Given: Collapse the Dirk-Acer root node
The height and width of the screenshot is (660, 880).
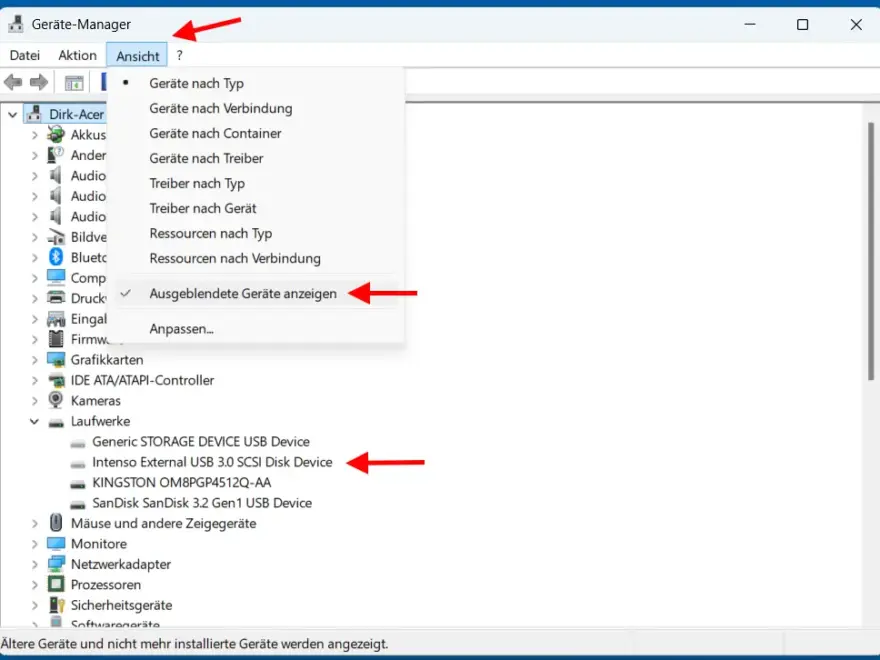Looking at the screenshot, I should tap(12, 113).
